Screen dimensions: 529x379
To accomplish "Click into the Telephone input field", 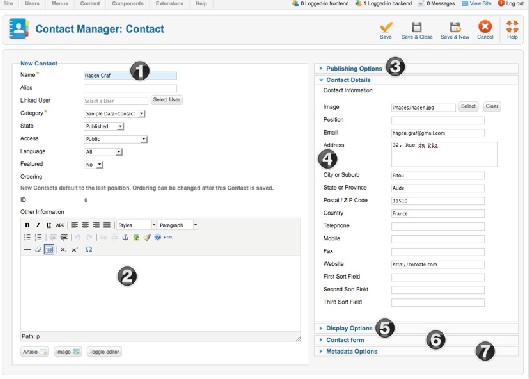I will coord(438,226).
